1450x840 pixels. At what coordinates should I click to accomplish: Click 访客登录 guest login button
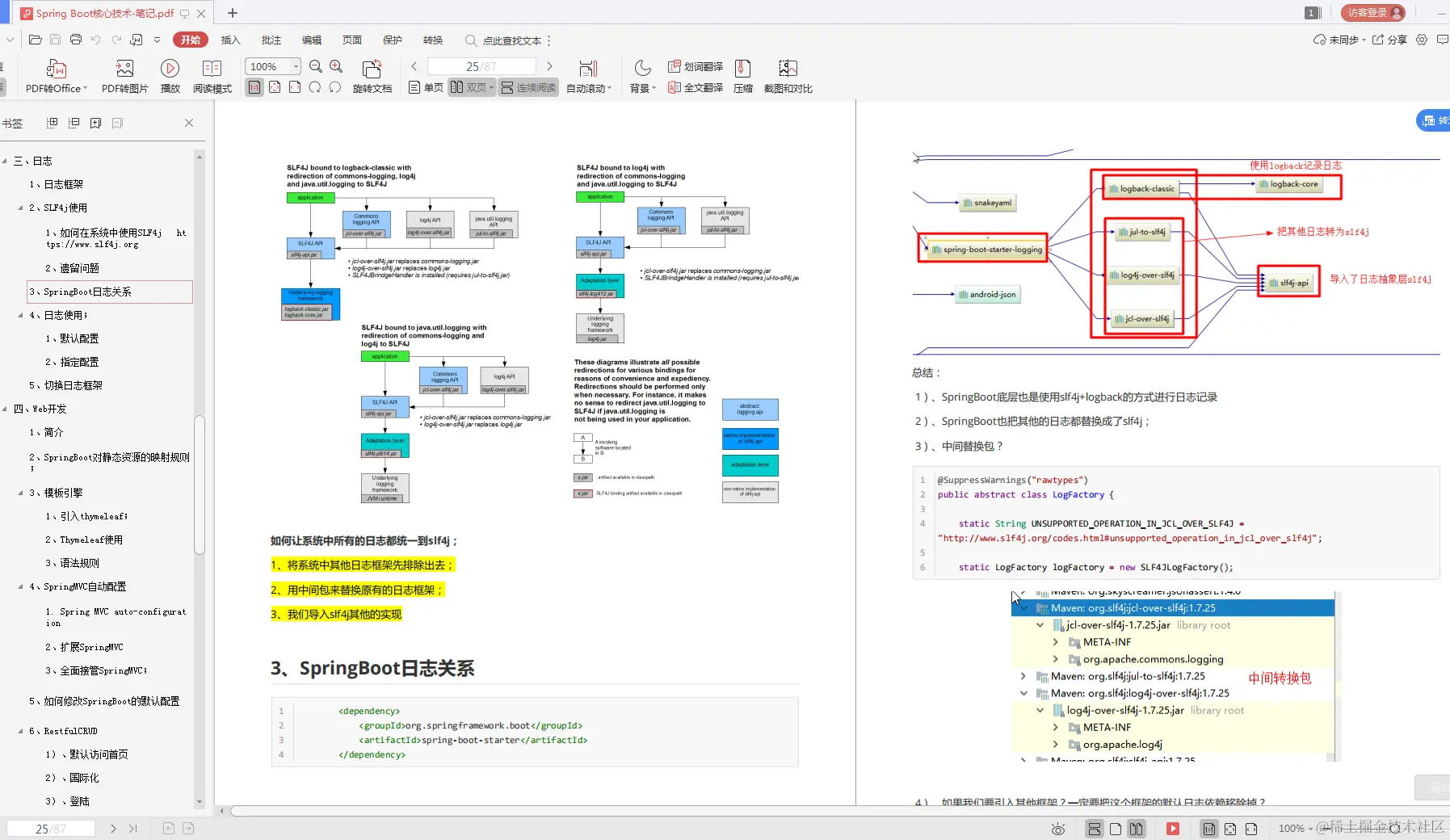tap(1373, 13)
